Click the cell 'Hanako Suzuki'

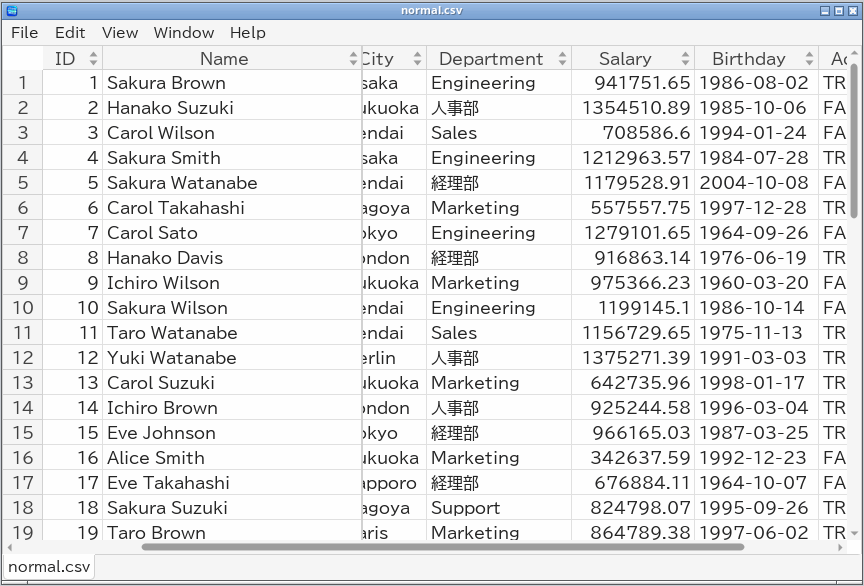(232, 107)
